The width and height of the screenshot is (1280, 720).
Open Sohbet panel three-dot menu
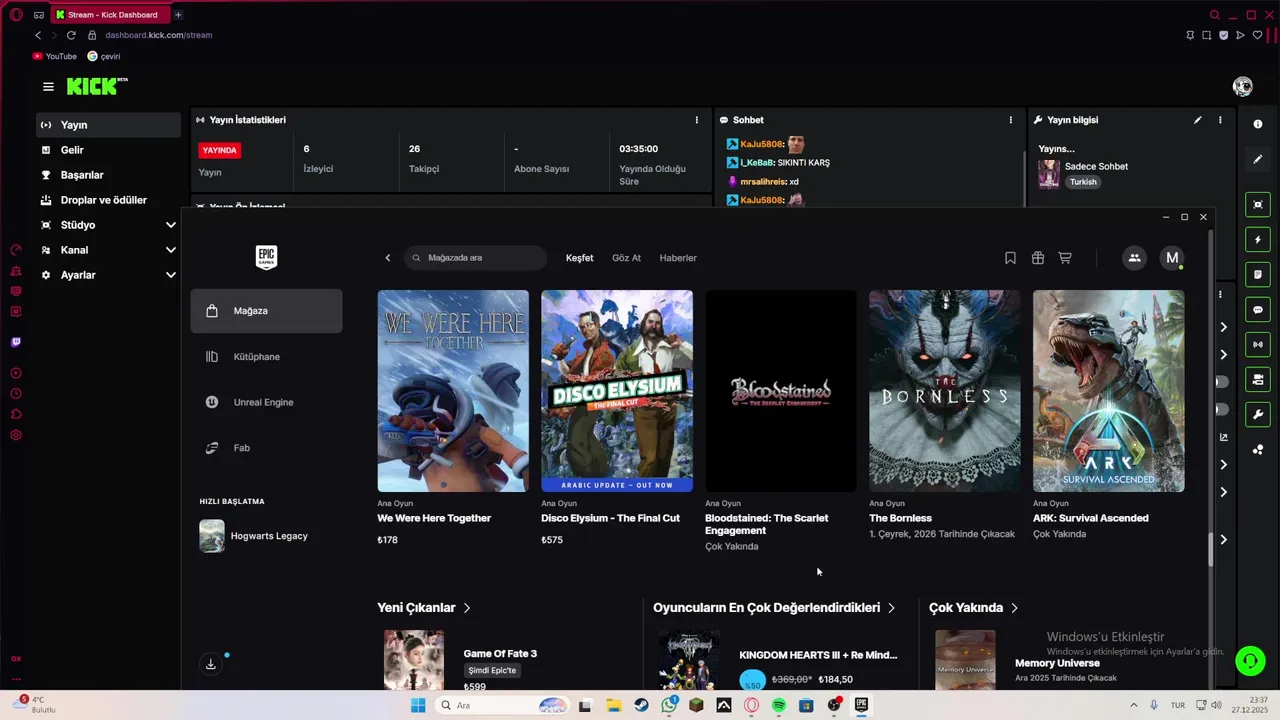pyautogui.click(x=1011, y=120)
